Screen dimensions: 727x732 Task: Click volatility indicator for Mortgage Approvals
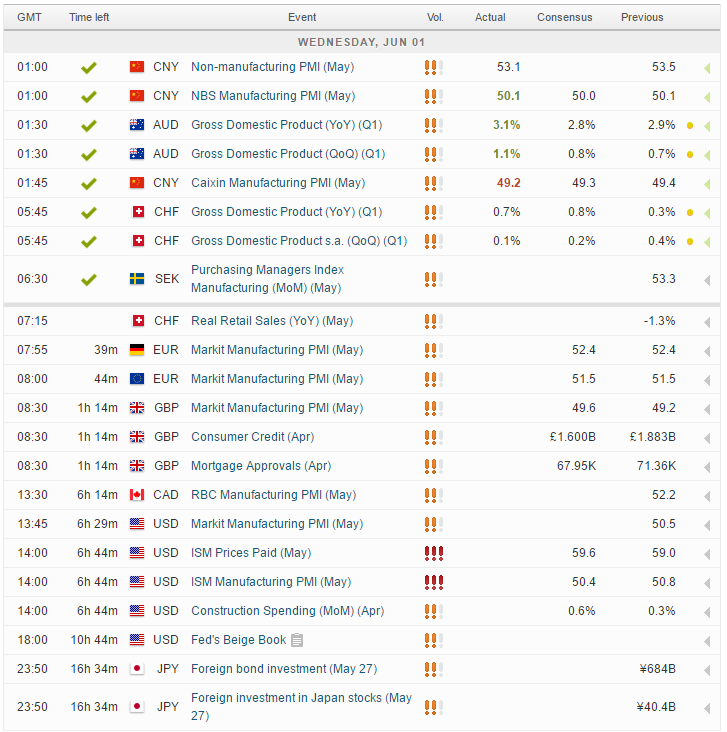coord(434,466)
